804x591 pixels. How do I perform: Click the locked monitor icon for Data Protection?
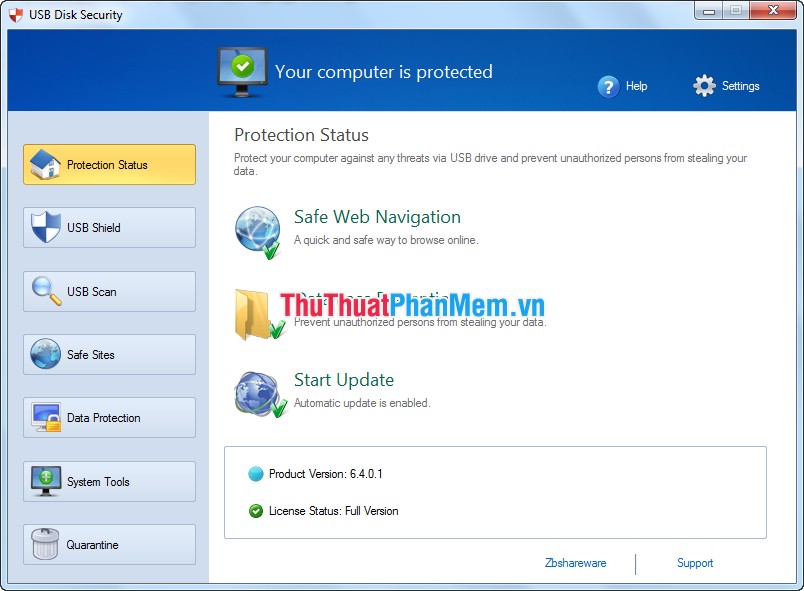[46, 417]
